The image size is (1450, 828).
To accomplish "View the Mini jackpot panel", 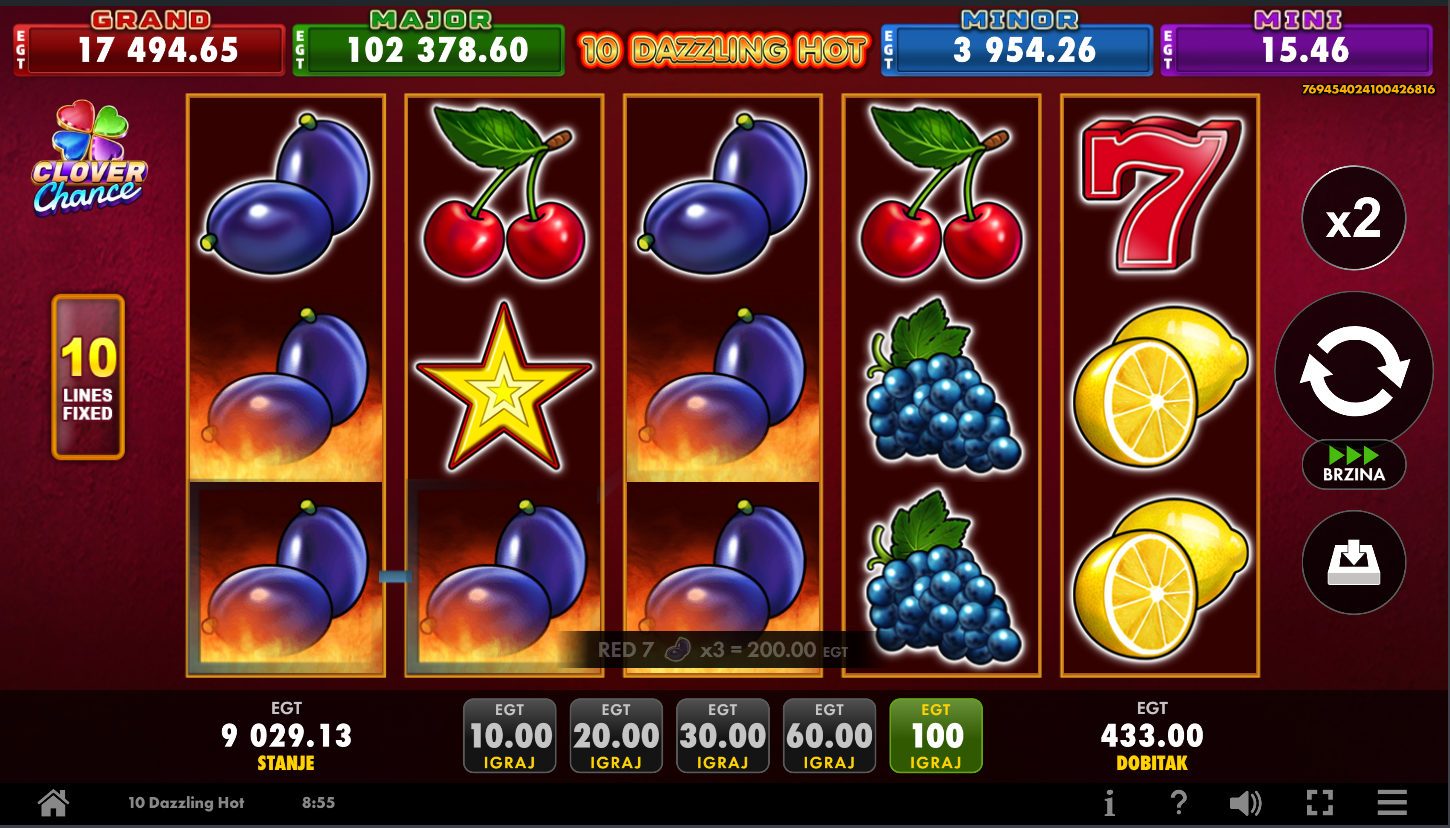I will [1297, 43].
